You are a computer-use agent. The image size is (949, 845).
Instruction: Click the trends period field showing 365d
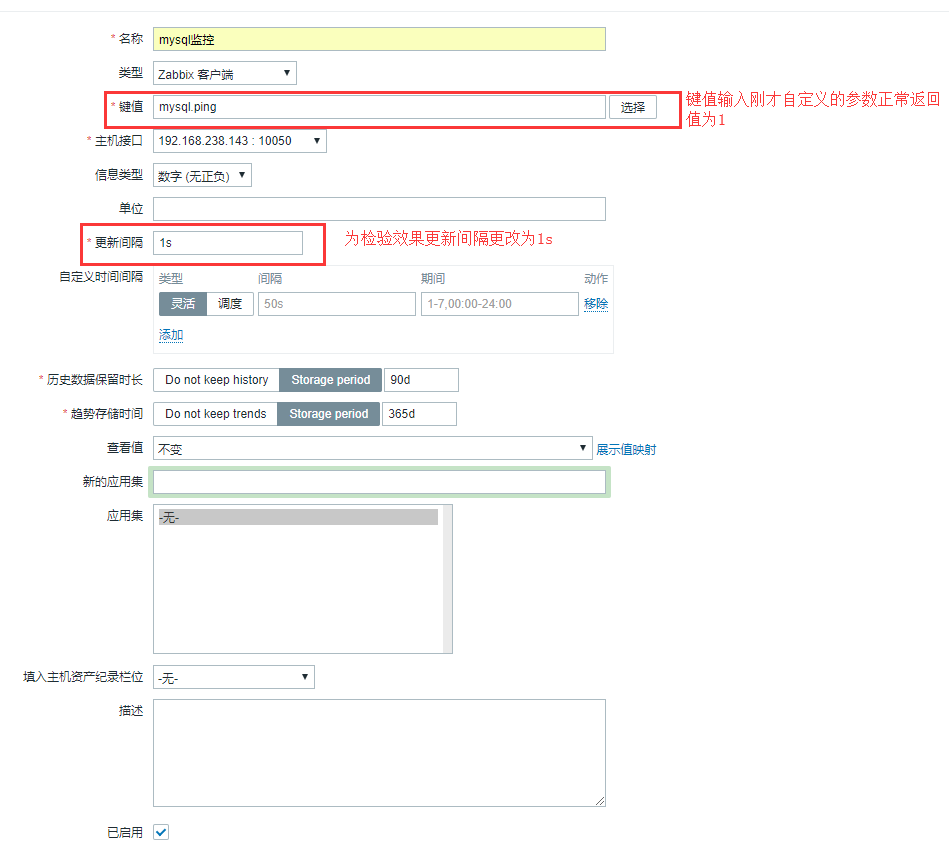pyautogui.click(x=419, y=414)
